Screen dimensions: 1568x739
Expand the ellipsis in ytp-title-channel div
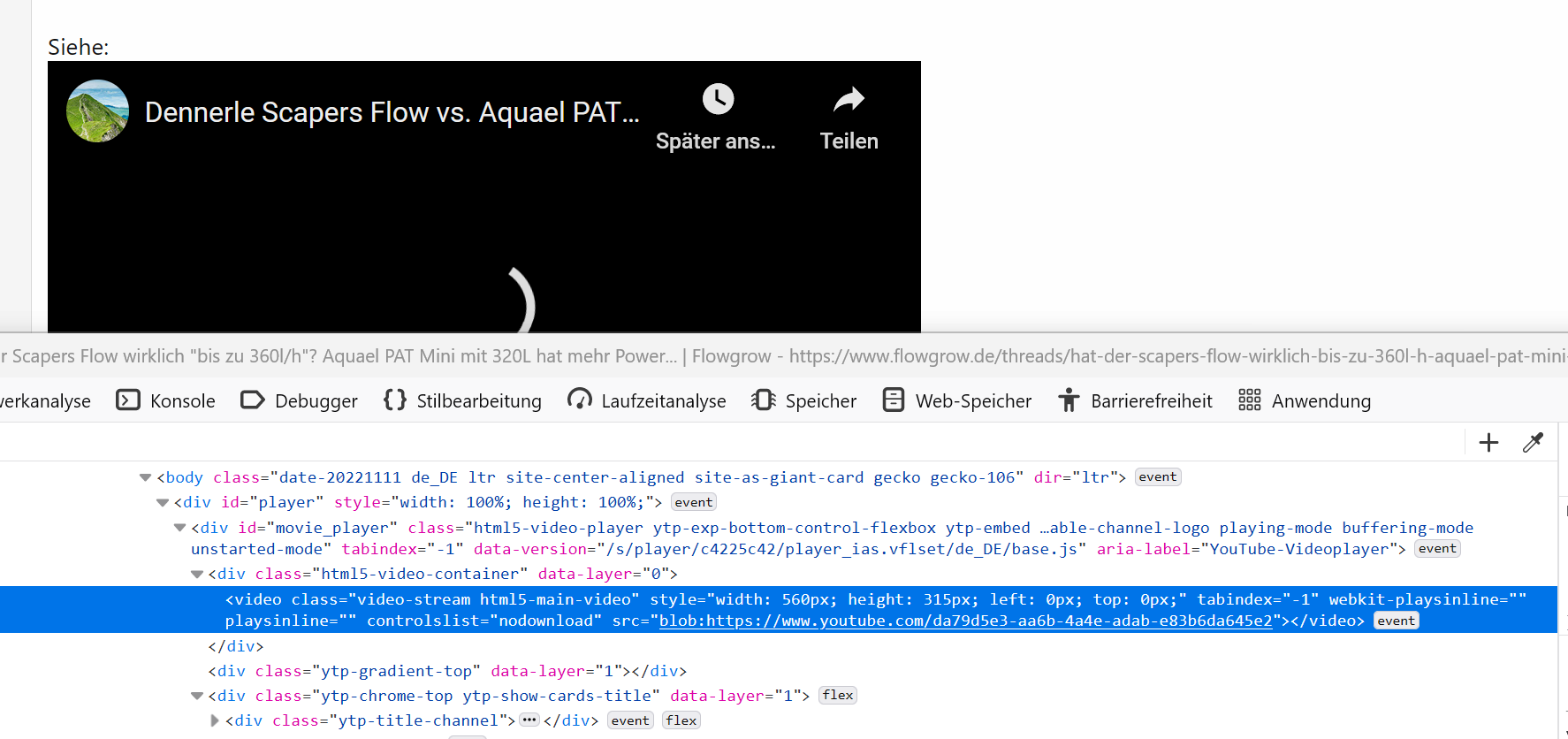click(x=529, y=720)
